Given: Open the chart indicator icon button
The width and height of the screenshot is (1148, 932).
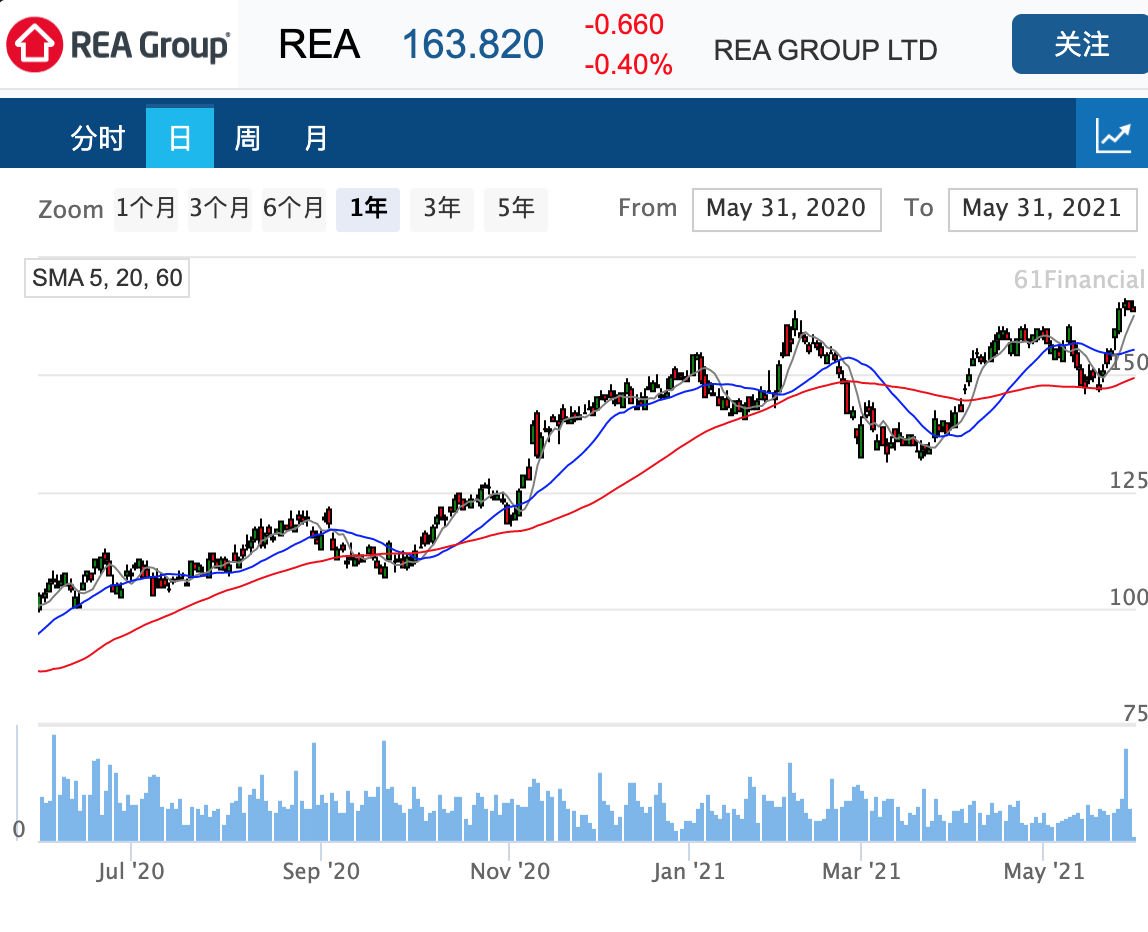Looking at the screenshot, I should pos(1112,134).
